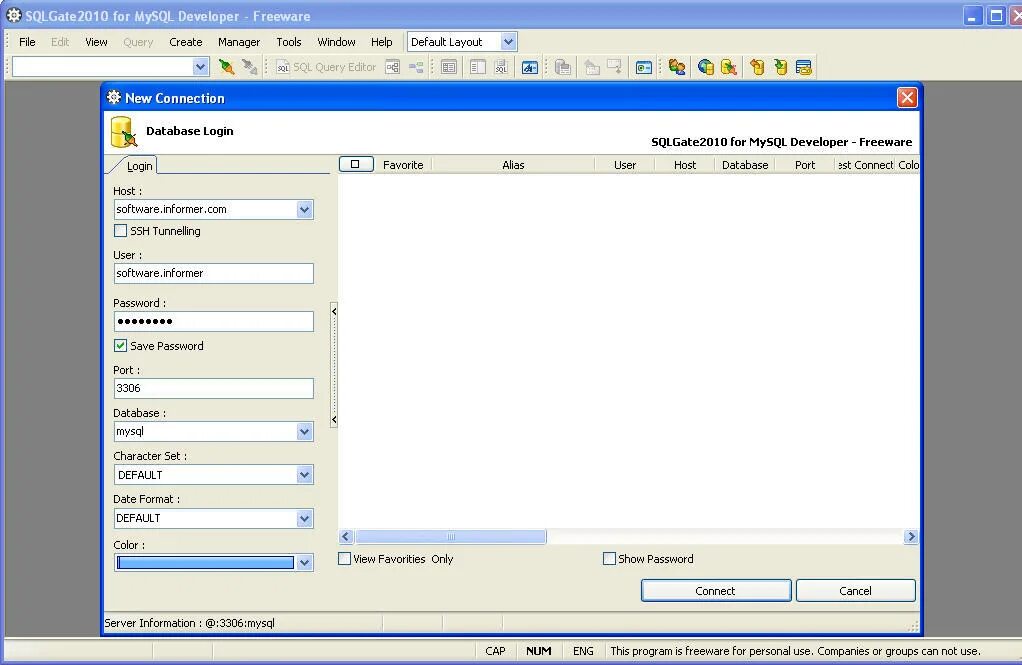Click the Host column header
The image size is (1022, 665).
click(684, 165)
